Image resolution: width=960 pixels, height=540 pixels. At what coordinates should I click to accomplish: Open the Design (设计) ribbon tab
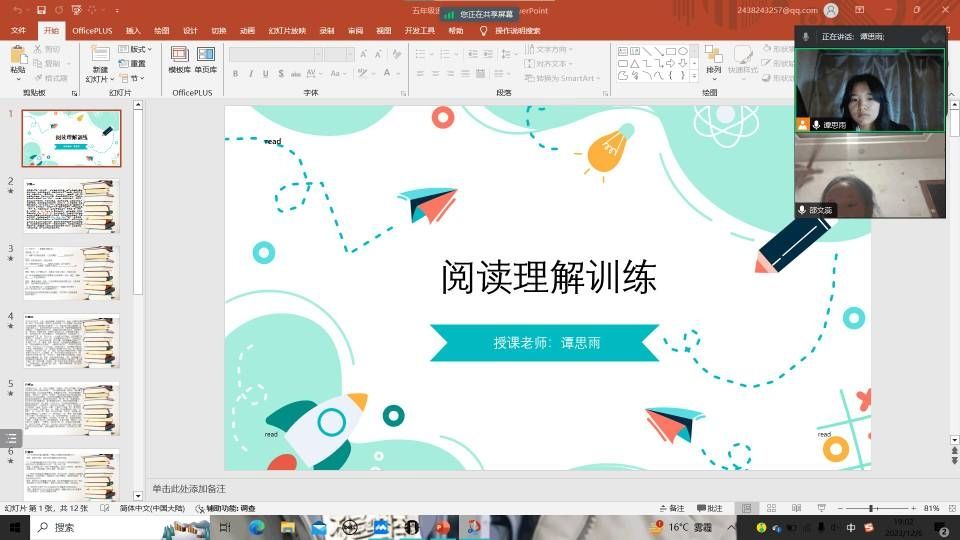(190, 30)
